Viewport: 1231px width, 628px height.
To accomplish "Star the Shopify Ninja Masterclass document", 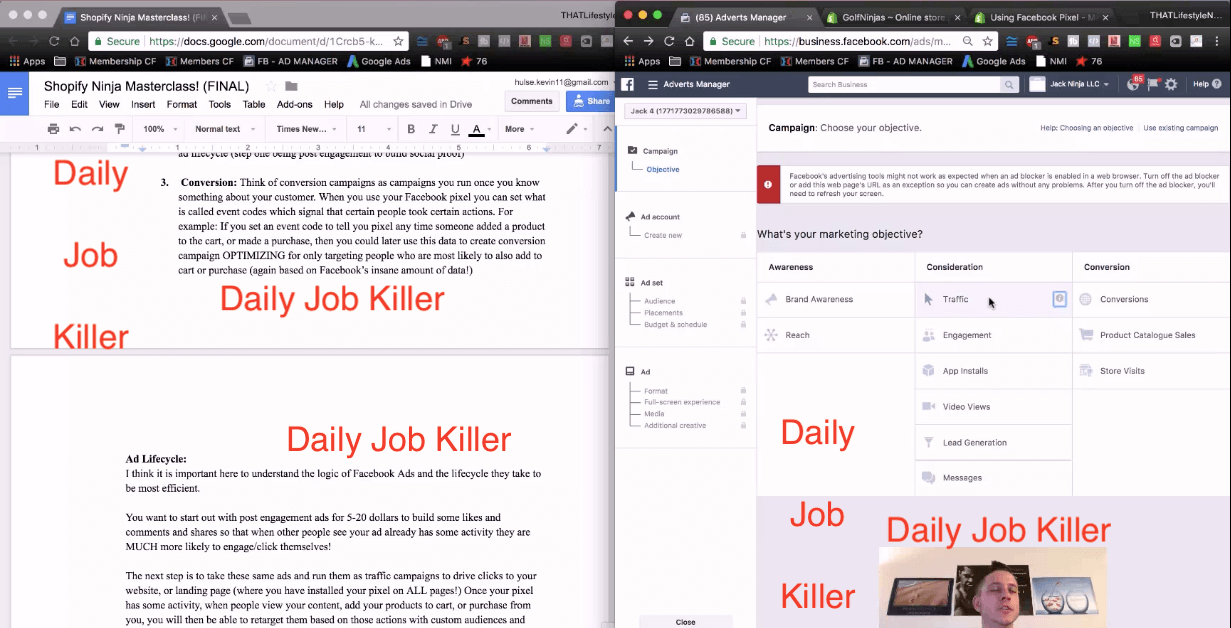I will pos(271,86).
